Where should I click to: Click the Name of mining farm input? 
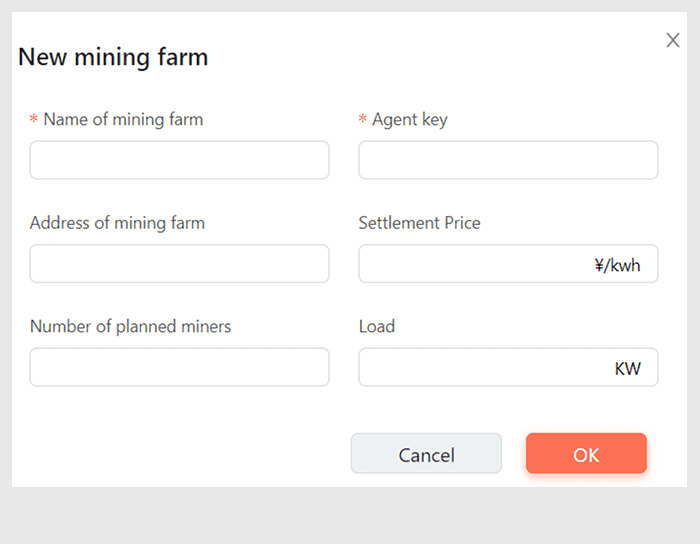[179, 160]
